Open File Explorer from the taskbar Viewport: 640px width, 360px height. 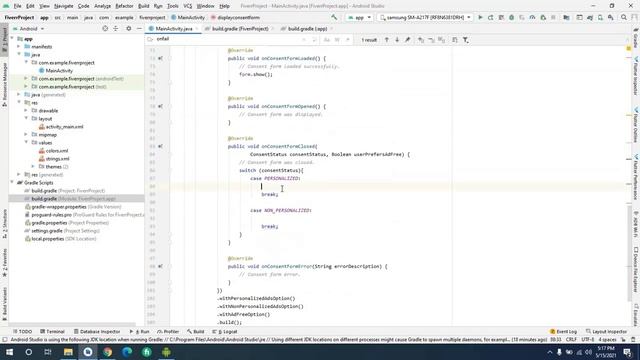click(68, 352)
